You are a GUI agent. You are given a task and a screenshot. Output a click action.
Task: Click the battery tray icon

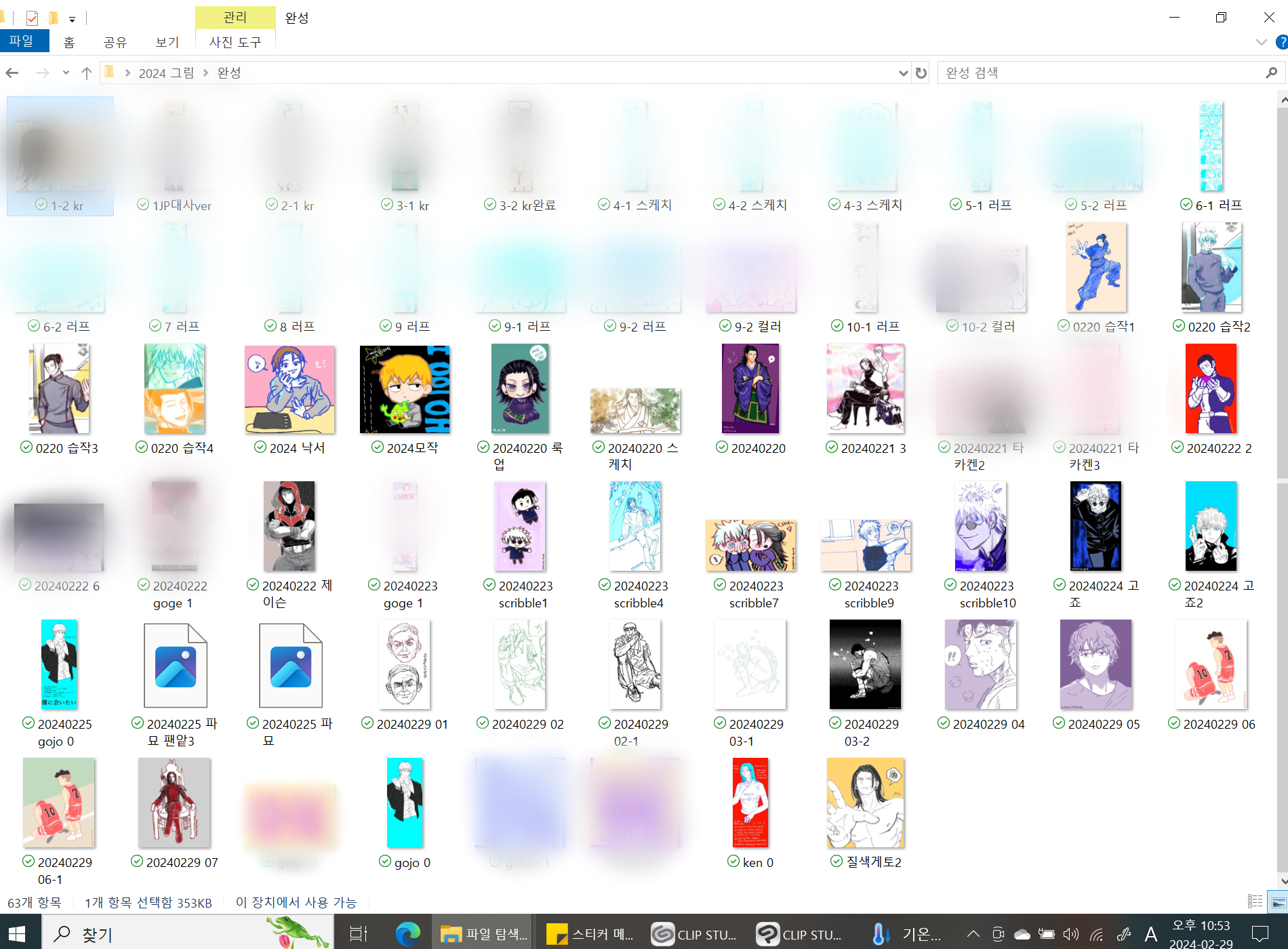(1046, 935)
